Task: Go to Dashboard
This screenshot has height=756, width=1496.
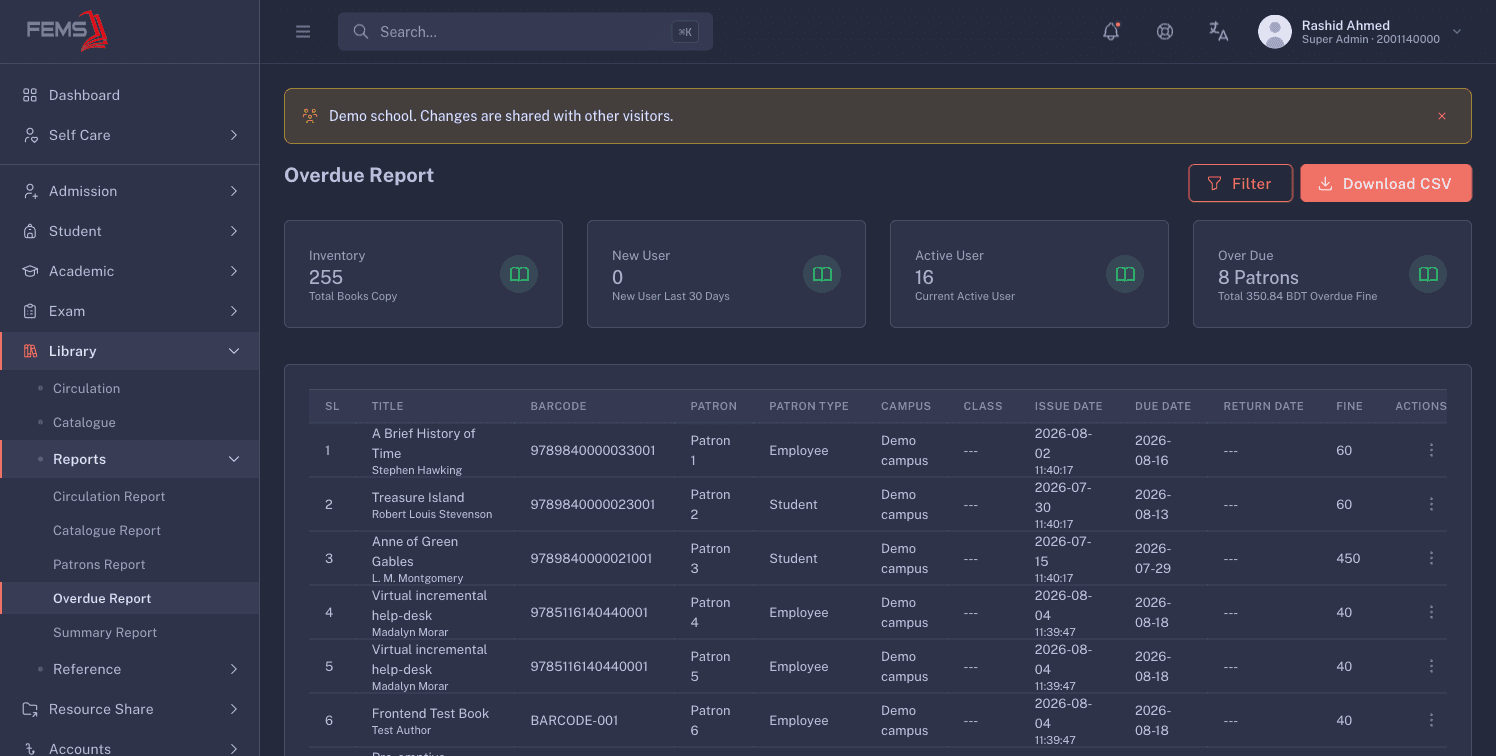Action: point(130,95)
